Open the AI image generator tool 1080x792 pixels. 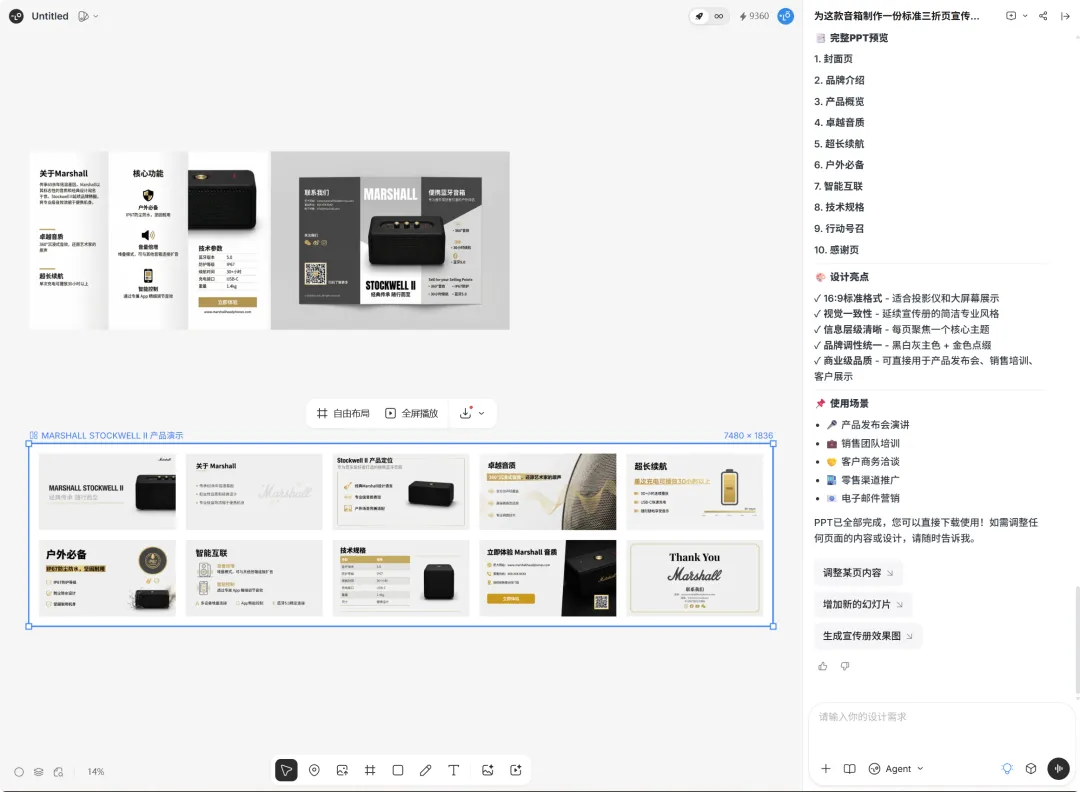click(x=488, y=770)
